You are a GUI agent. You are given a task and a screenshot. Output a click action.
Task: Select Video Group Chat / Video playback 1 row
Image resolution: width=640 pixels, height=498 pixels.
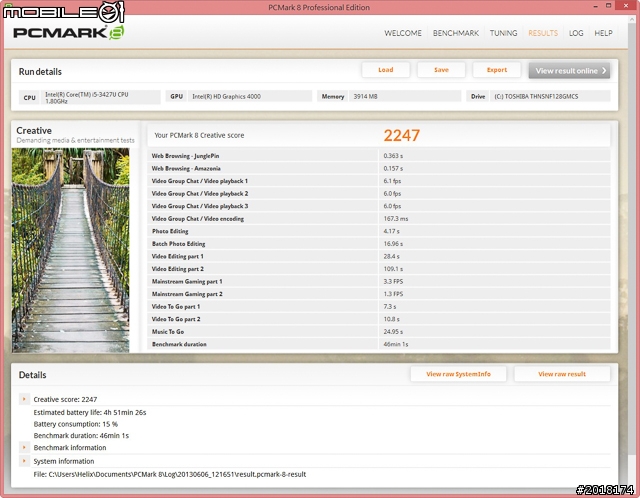(x=378, y=181)
